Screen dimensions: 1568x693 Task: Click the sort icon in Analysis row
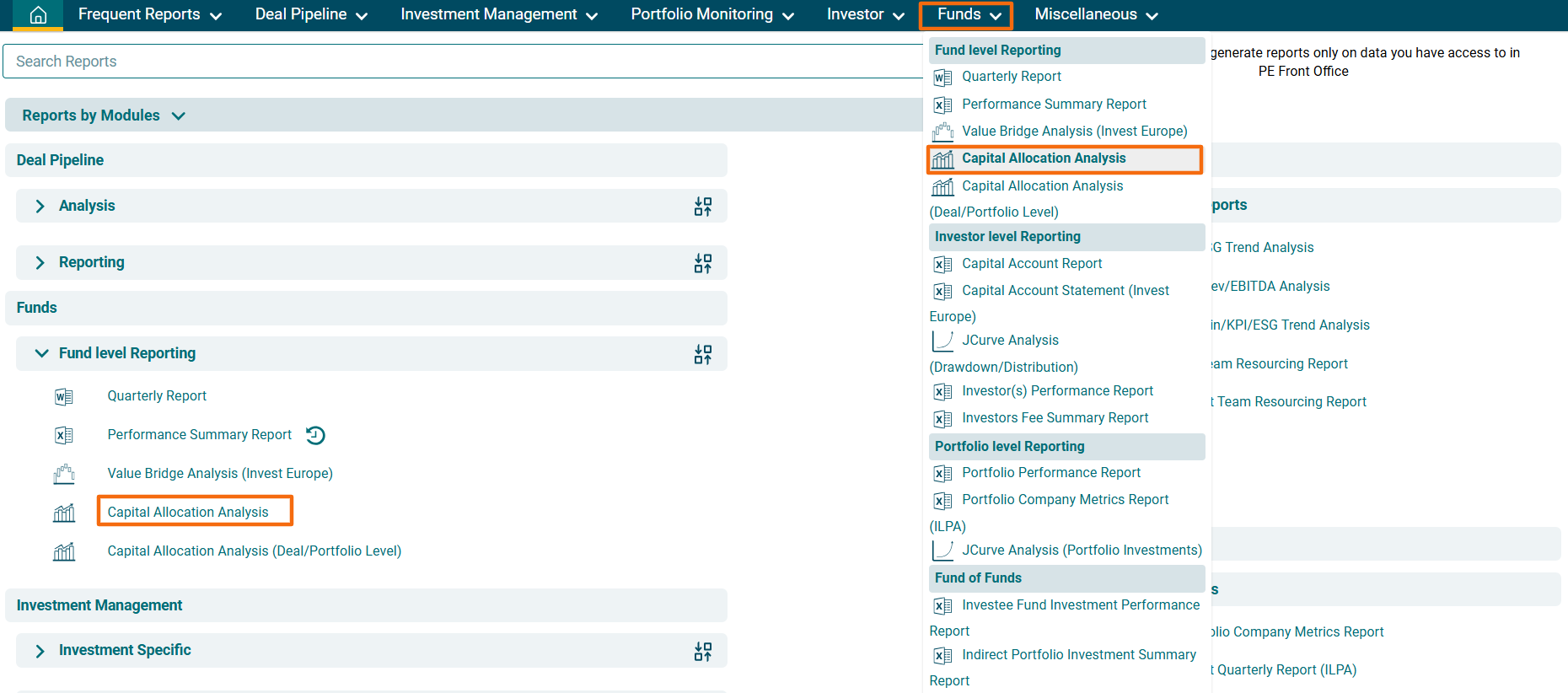702,207
